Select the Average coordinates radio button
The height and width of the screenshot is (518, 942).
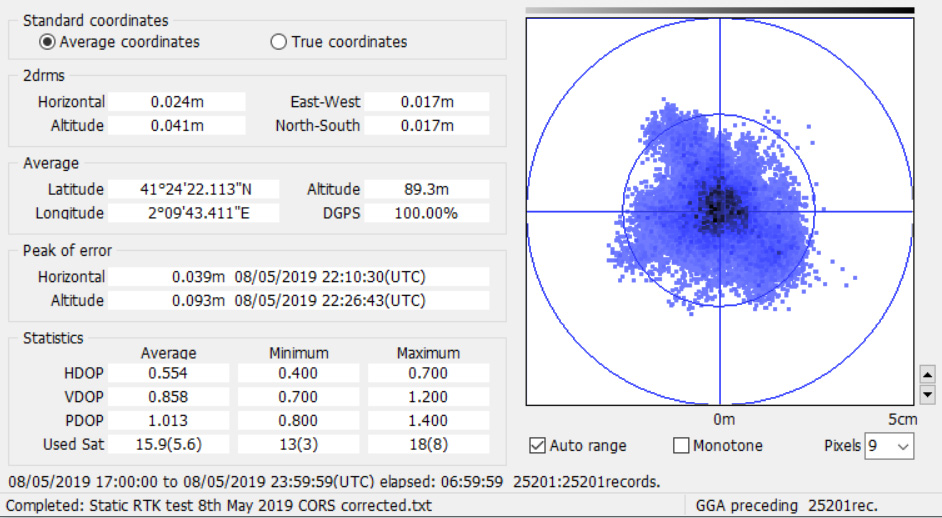pos(48,42)
